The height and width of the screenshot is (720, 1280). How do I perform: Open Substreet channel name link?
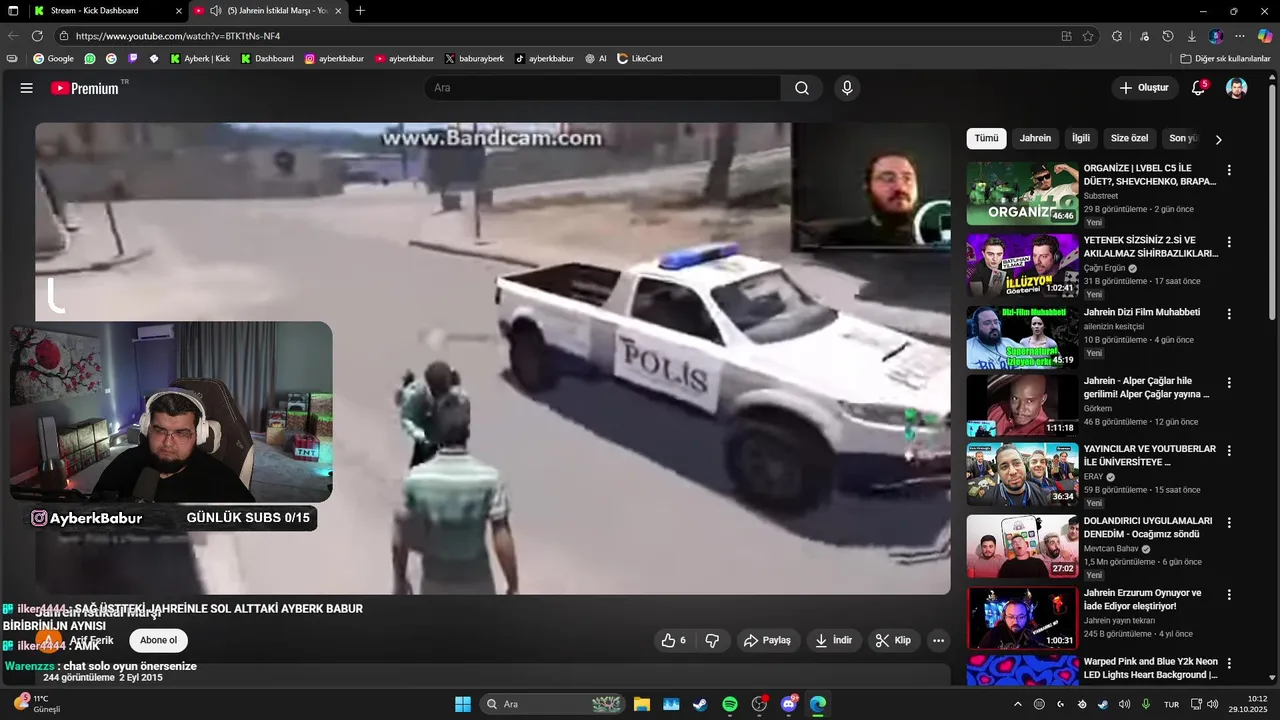[1101, 196]
